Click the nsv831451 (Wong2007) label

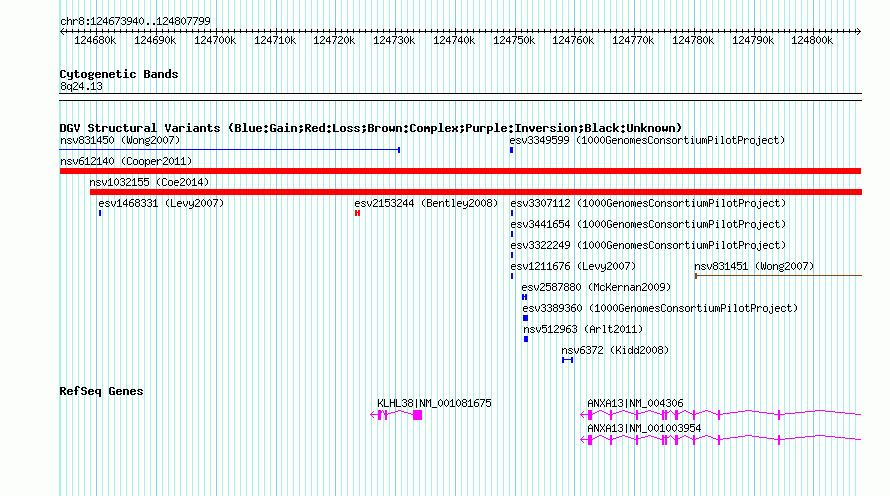click(x=754, y=266)
